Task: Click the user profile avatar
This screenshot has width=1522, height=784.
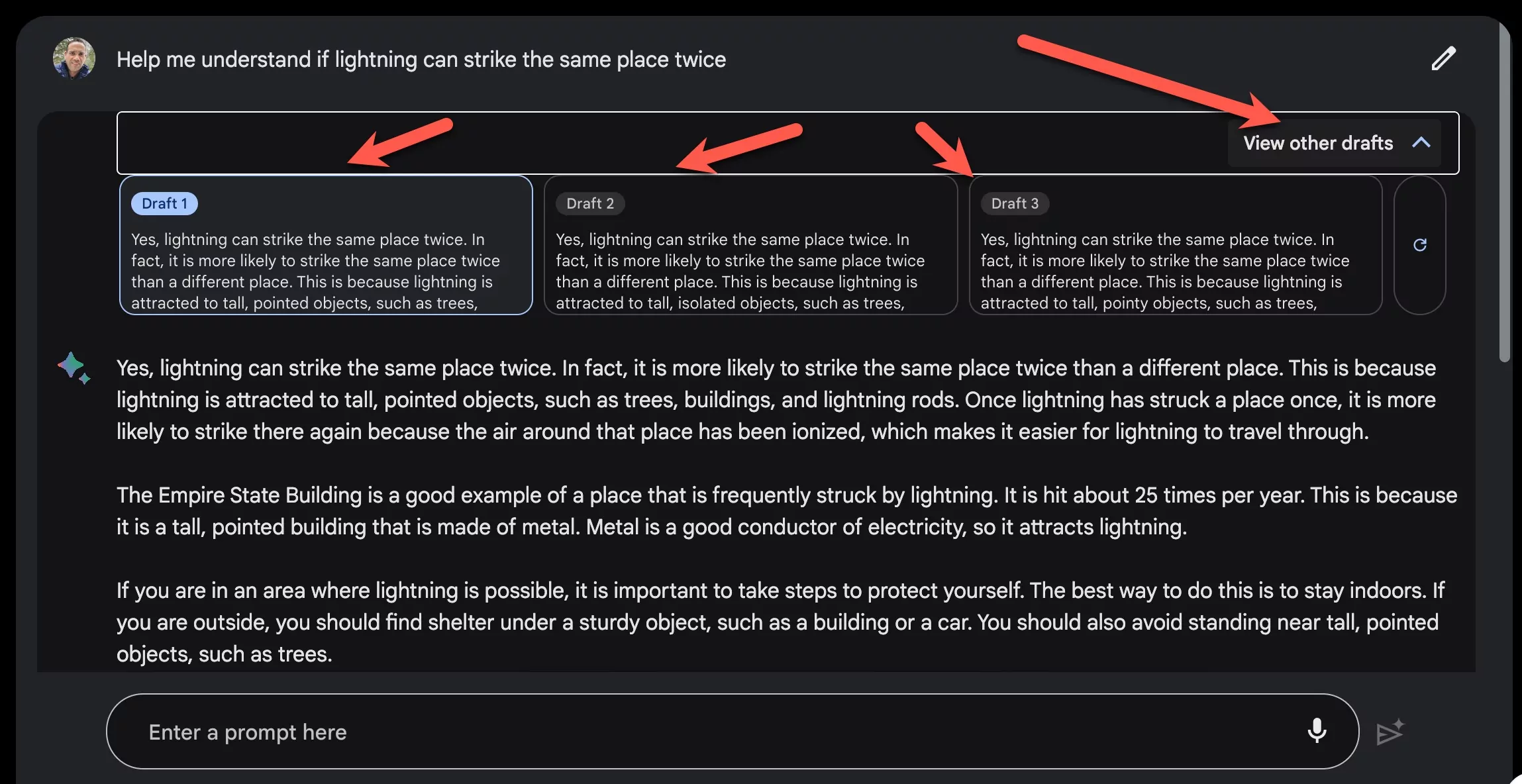Action: coord(74,58)
